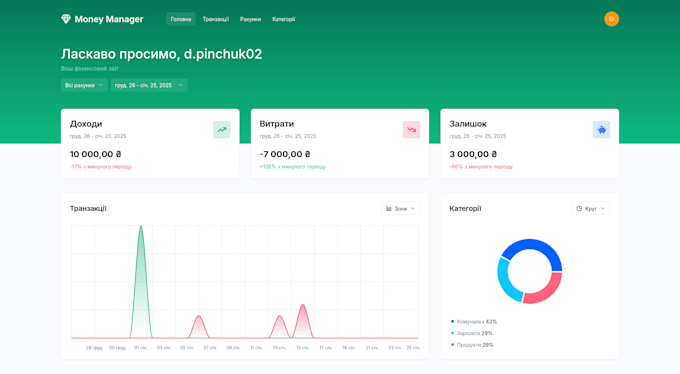Toggle the Зарплата 29% legend entry

point(472,333)
